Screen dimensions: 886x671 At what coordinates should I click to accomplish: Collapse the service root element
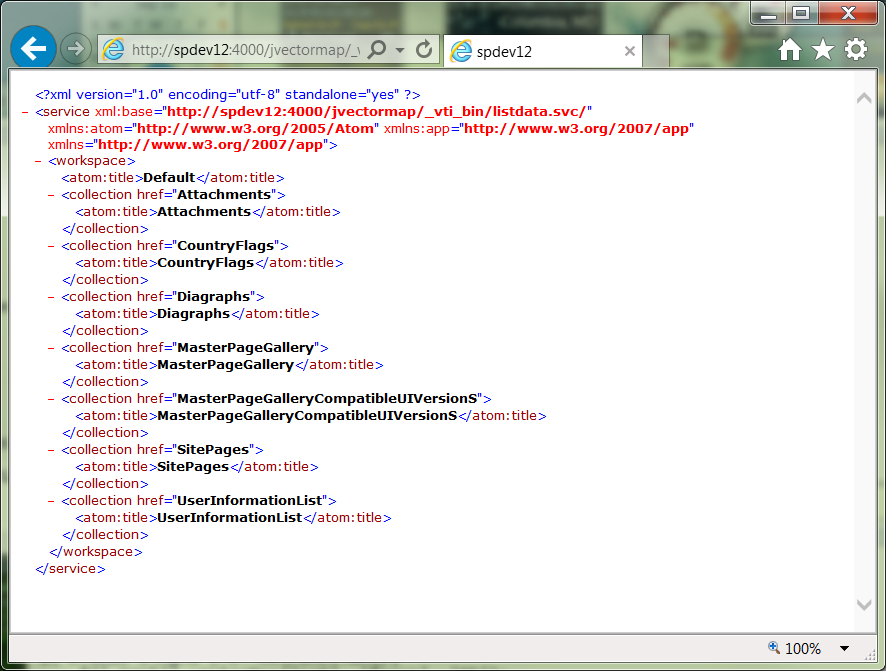pyautogui.click(x=25, y=111)
